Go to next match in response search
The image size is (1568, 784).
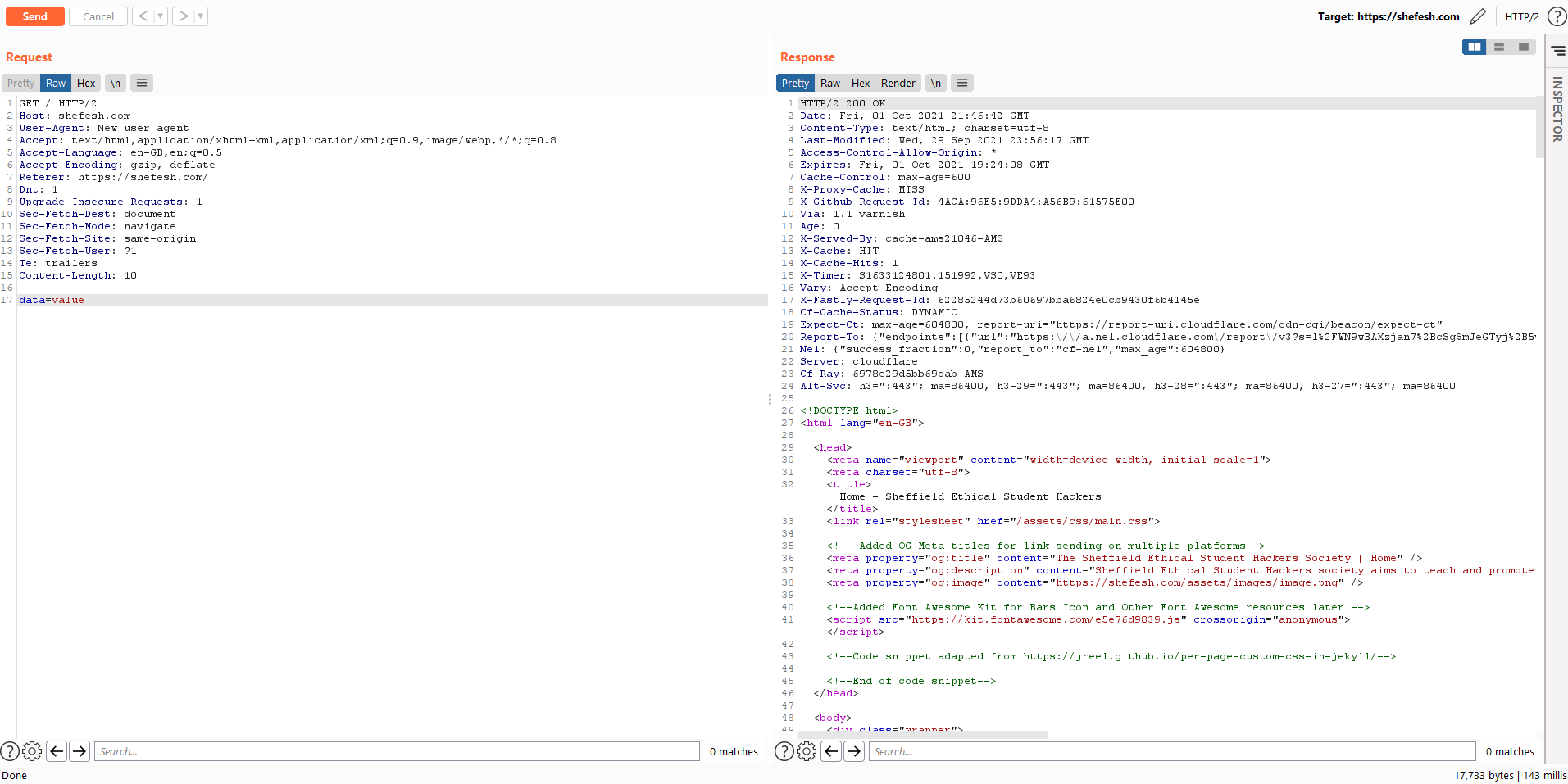[x=854, y=751]
